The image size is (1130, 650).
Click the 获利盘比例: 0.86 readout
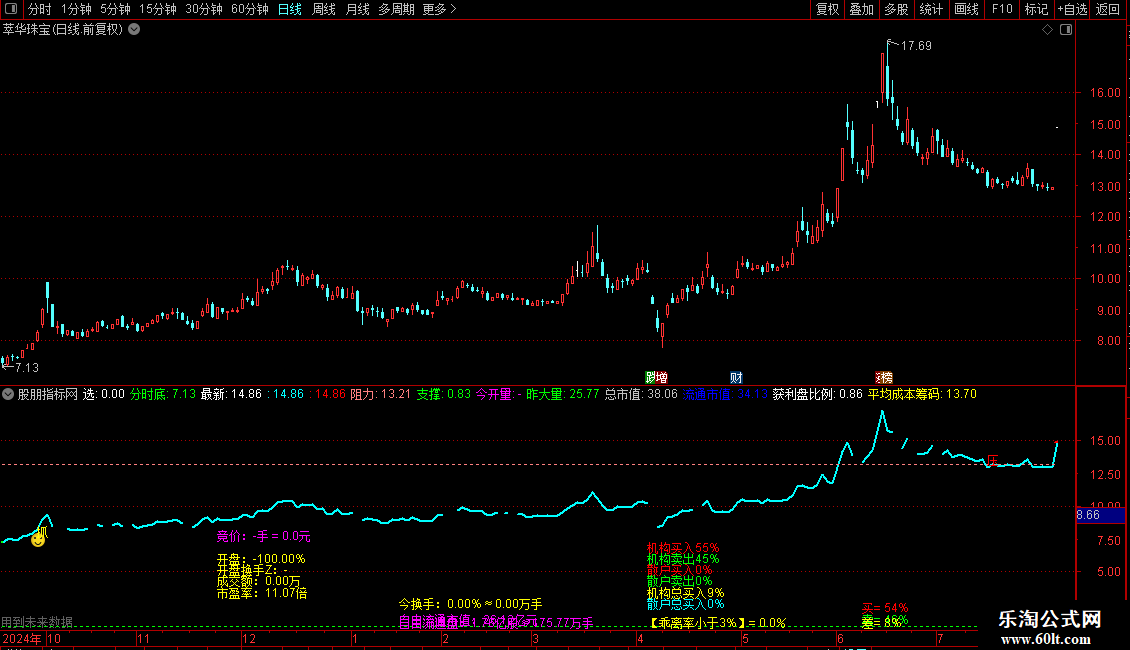point(817,394)
